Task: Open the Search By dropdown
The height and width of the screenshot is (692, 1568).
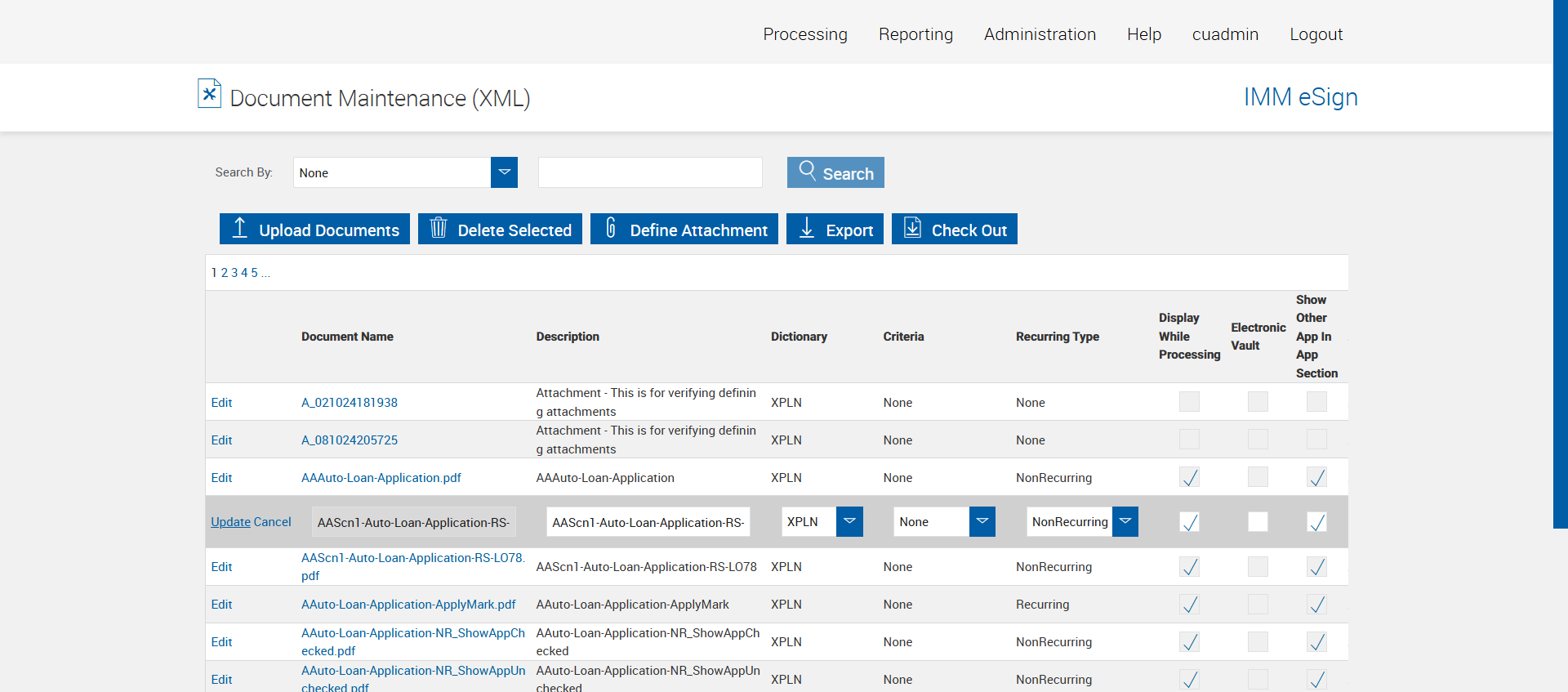Action: pyautogui.click(x=504, y=172)
